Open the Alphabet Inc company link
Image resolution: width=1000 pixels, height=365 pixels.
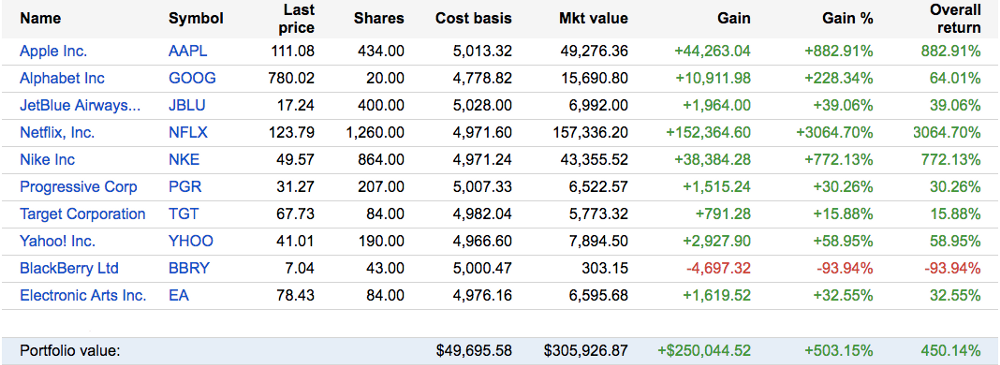click(62, 78)
